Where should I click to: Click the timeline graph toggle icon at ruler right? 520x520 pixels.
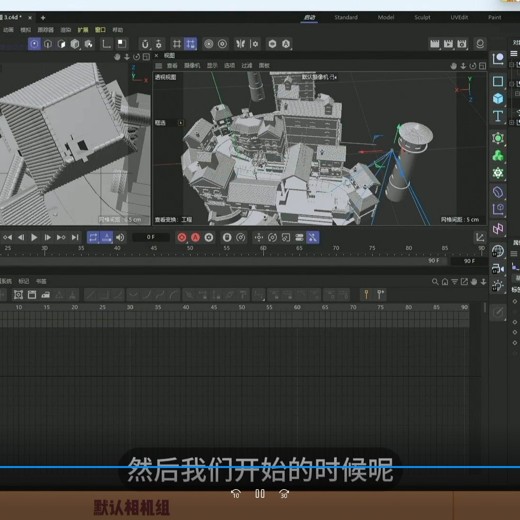click(x=480, y=237)
